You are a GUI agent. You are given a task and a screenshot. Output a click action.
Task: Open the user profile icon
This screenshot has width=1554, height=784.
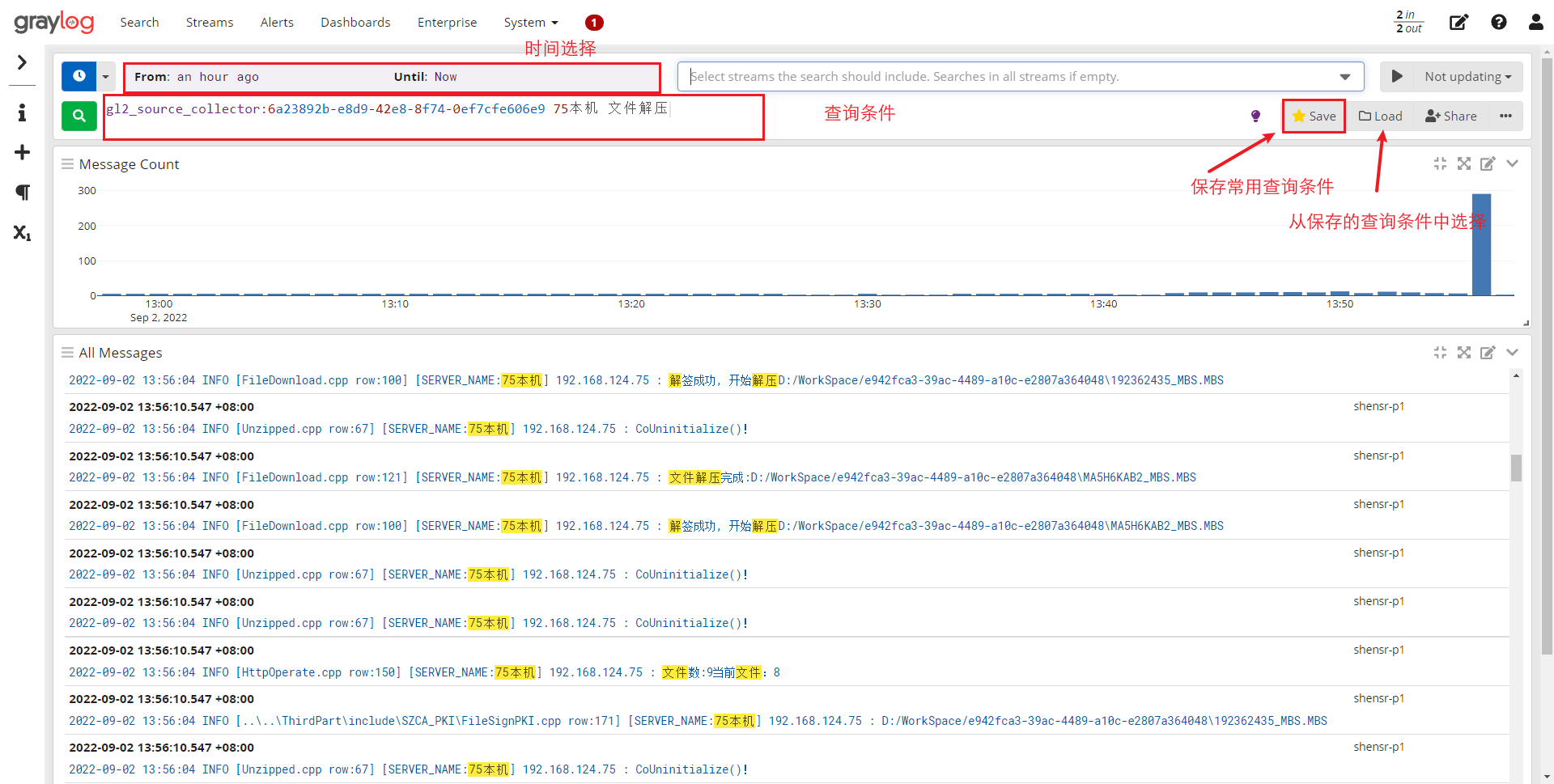[x=1536, y=23]
